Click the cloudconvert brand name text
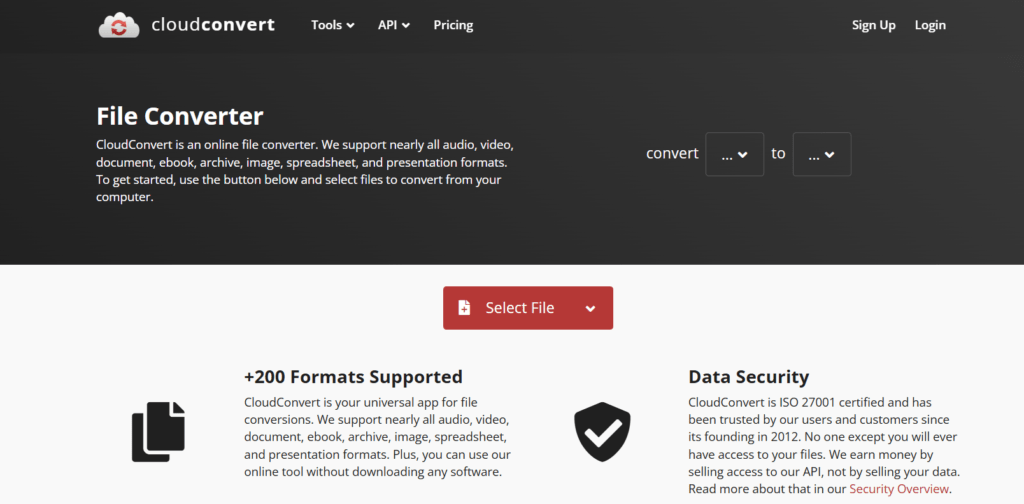Image resolution: width=1024 pixels, height=504 pixels. click(211, 25)
